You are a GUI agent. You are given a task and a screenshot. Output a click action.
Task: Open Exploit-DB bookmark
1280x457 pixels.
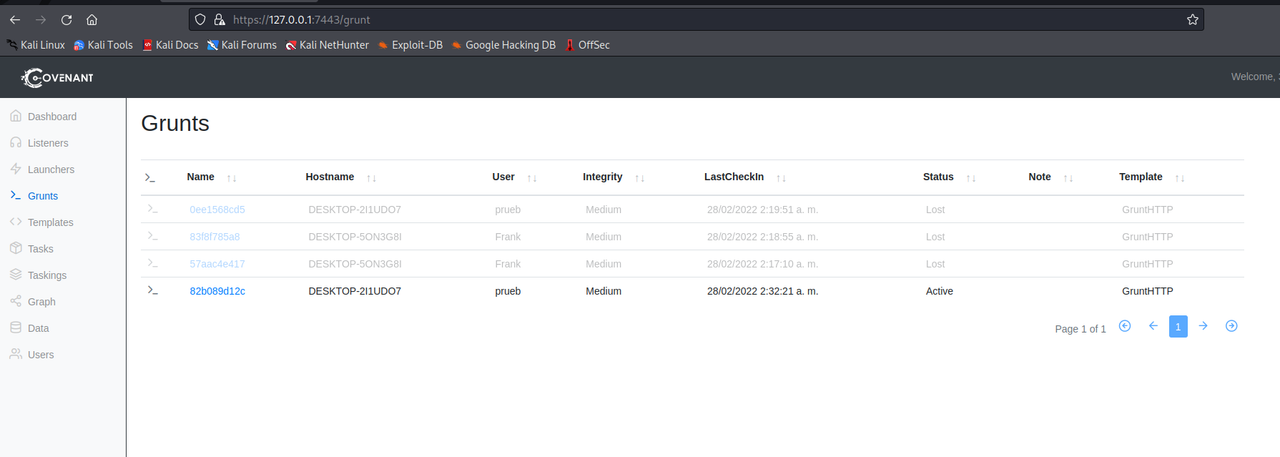(x=410, y=45)
